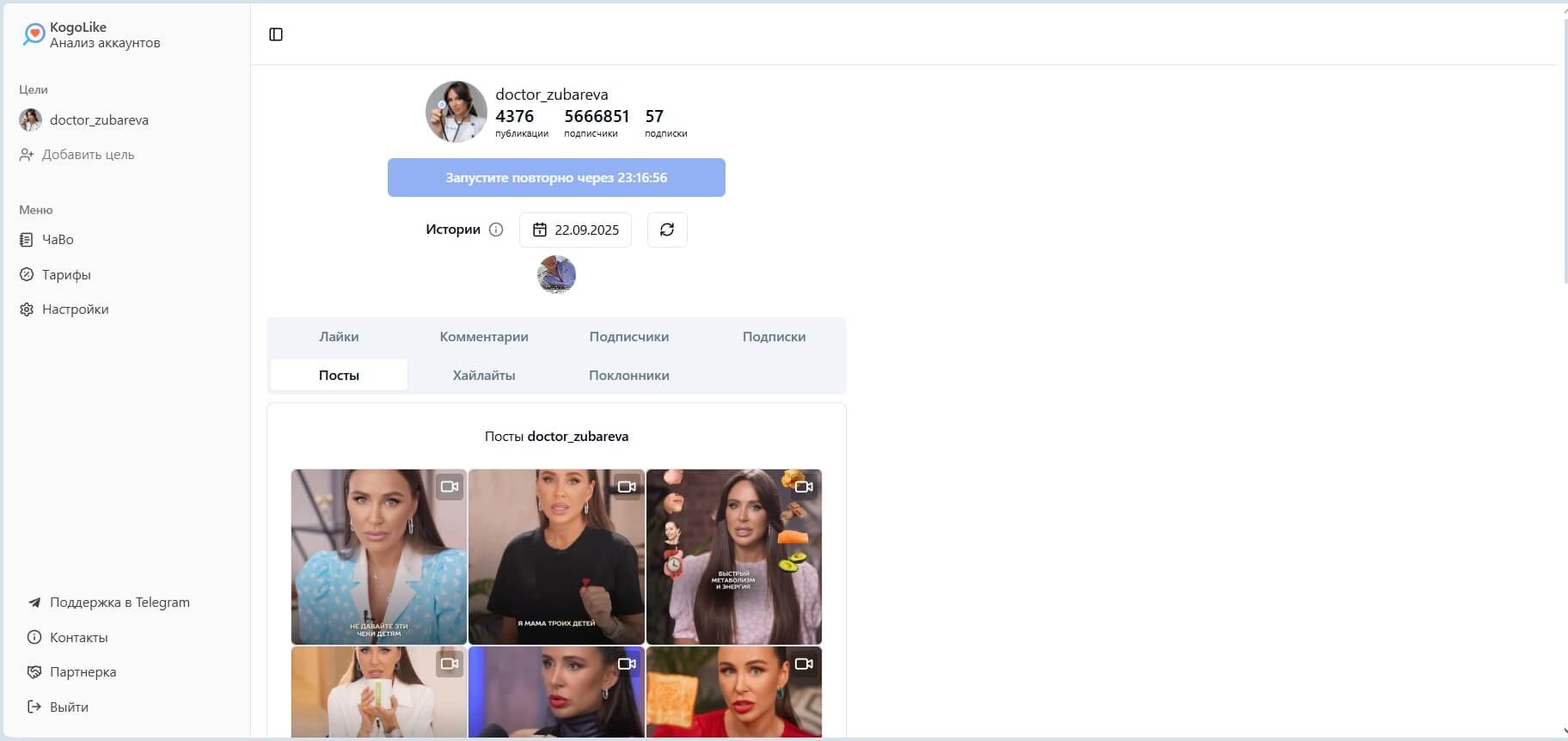The image size is (1568, 741).
Task: Open the 22.09.2025 date picker
Action: (x=575, y=230)
